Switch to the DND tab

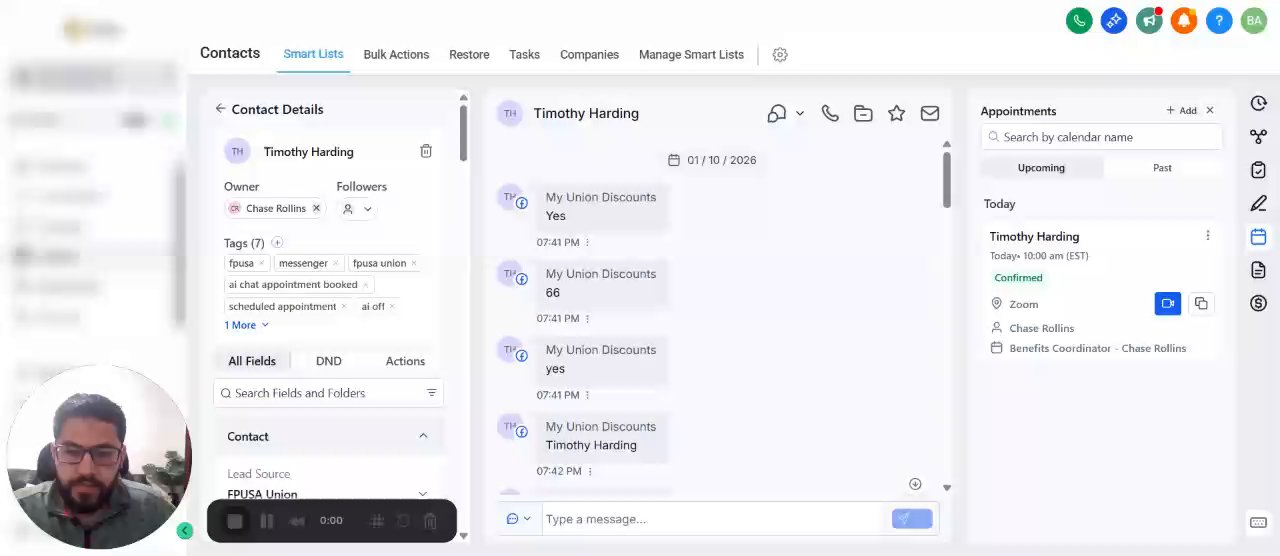pos(328,361)
